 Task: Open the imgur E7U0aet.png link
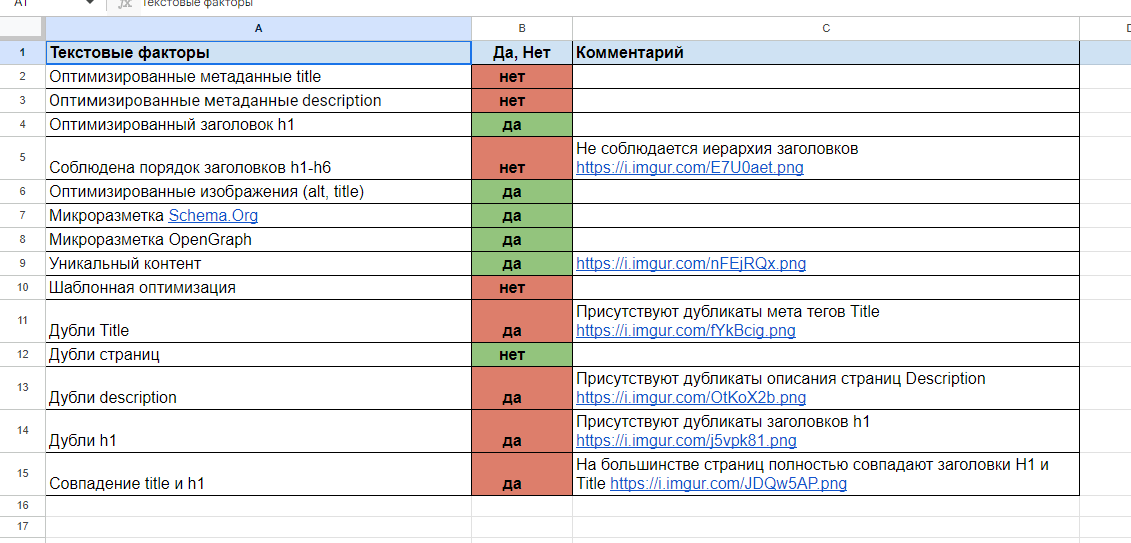coord(689,168)
